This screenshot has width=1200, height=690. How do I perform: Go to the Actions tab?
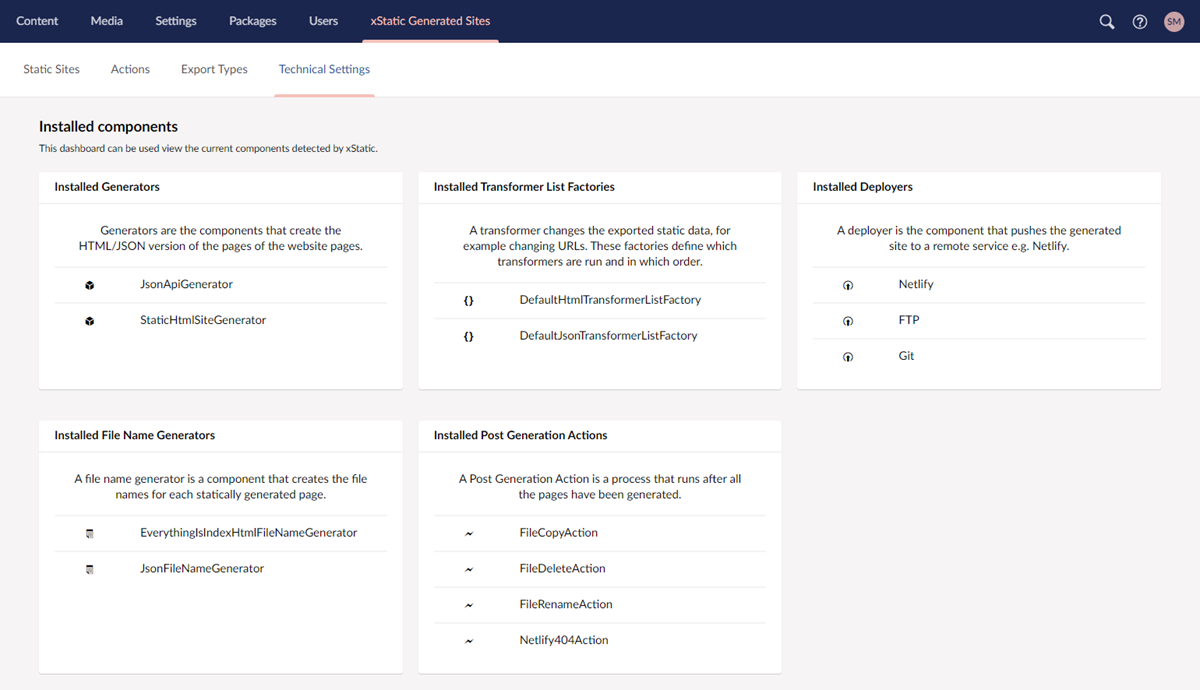[x=130, y=69]
